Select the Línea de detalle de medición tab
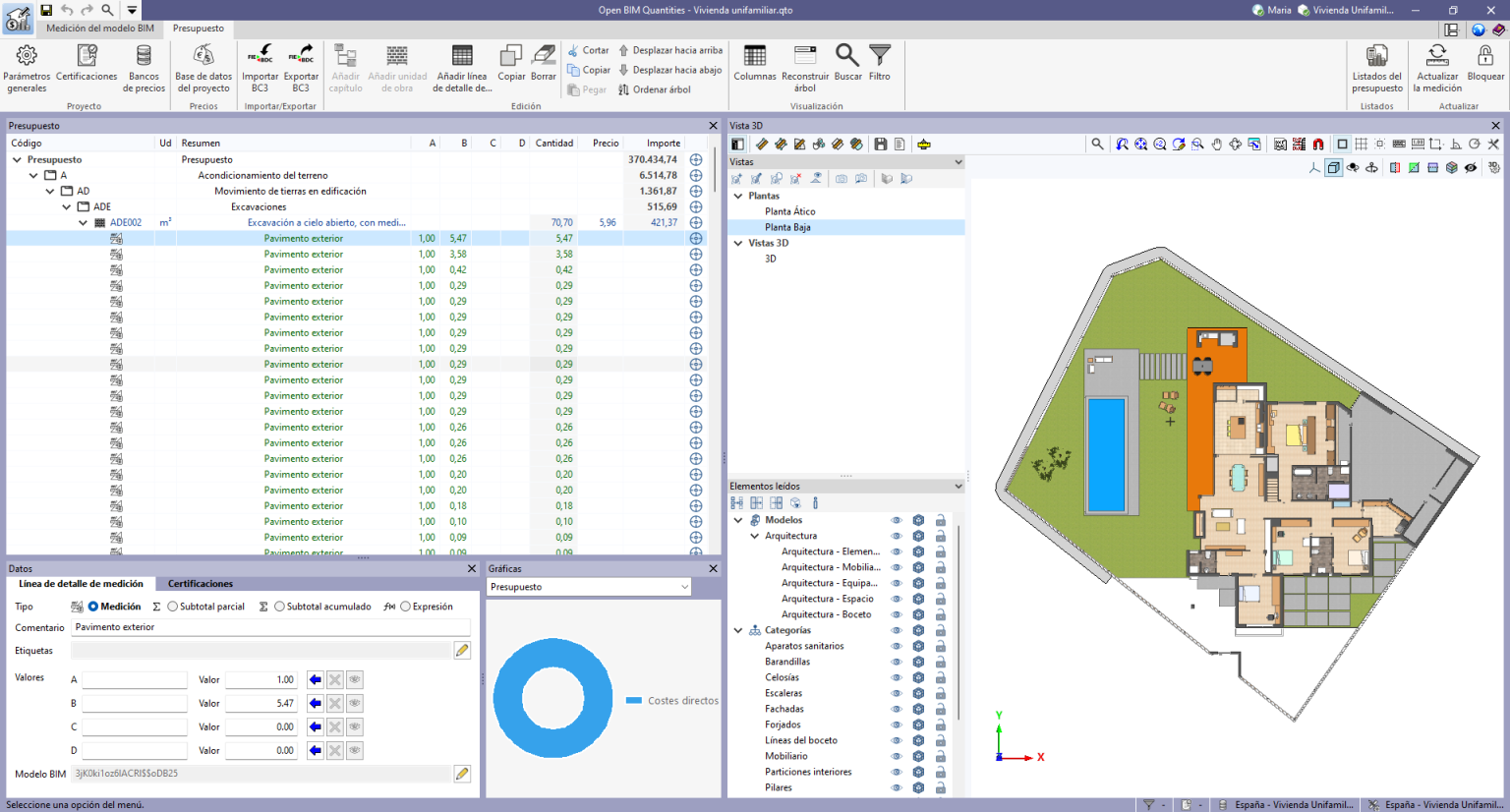Screen dimensions: 1510x812 point(82,584)
